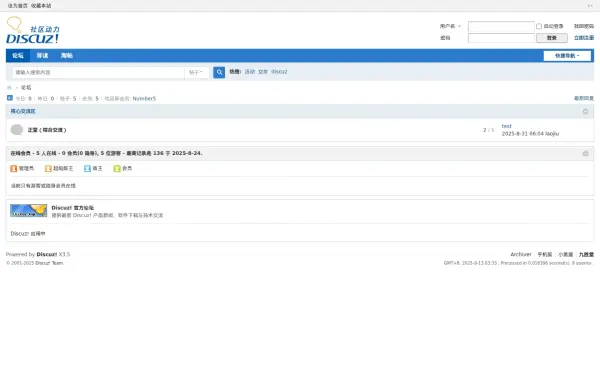The image size is (600, 375).
Task: Click the login button
Action: click(x=551, y=38)
